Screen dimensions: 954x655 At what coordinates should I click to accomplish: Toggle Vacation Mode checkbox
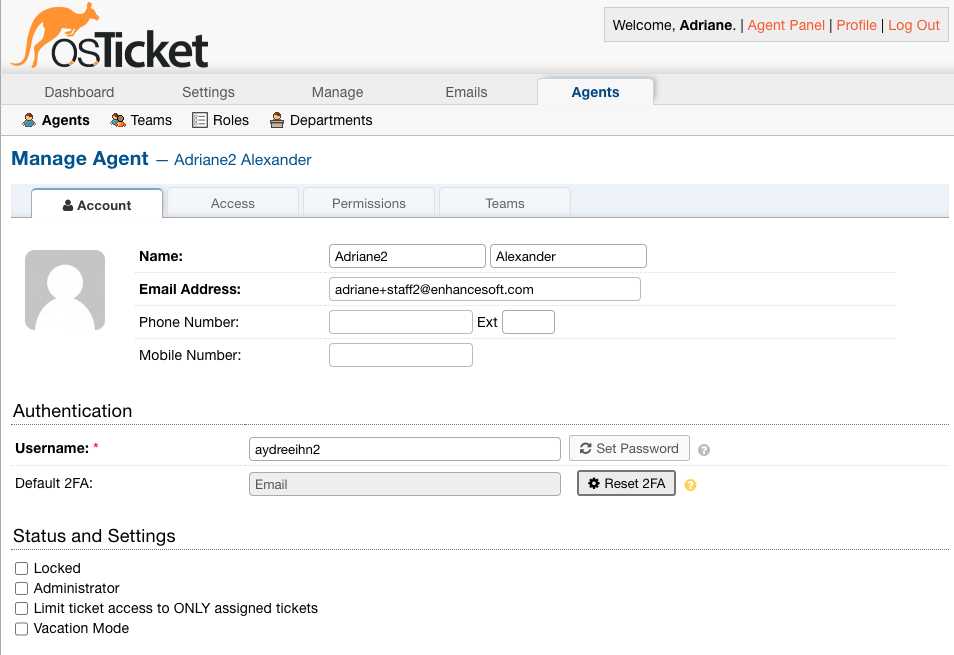(x=22, y=629)
